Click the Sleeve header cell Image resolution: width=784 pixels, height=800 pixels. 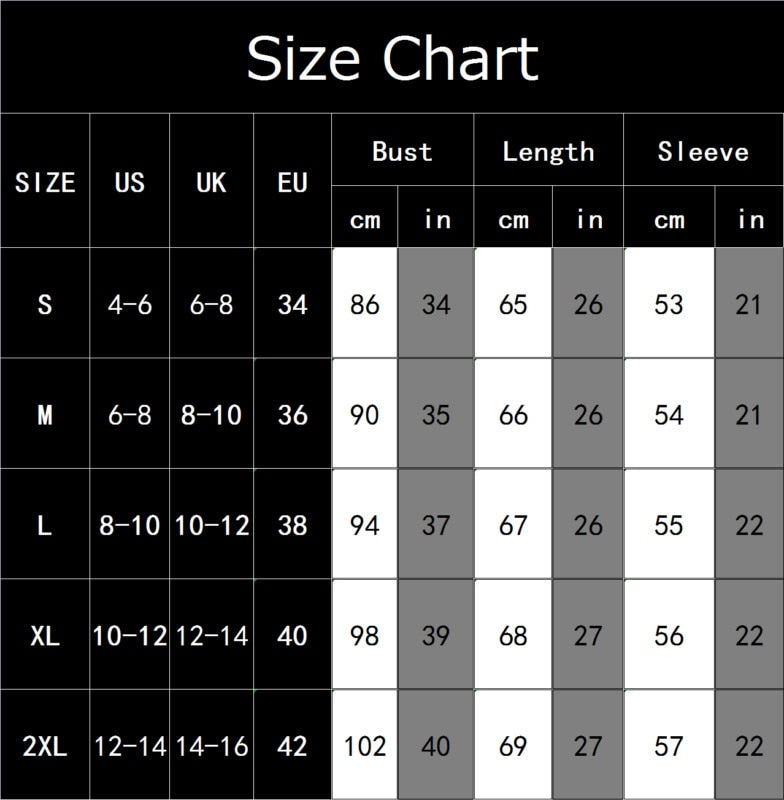coord(703,151)
